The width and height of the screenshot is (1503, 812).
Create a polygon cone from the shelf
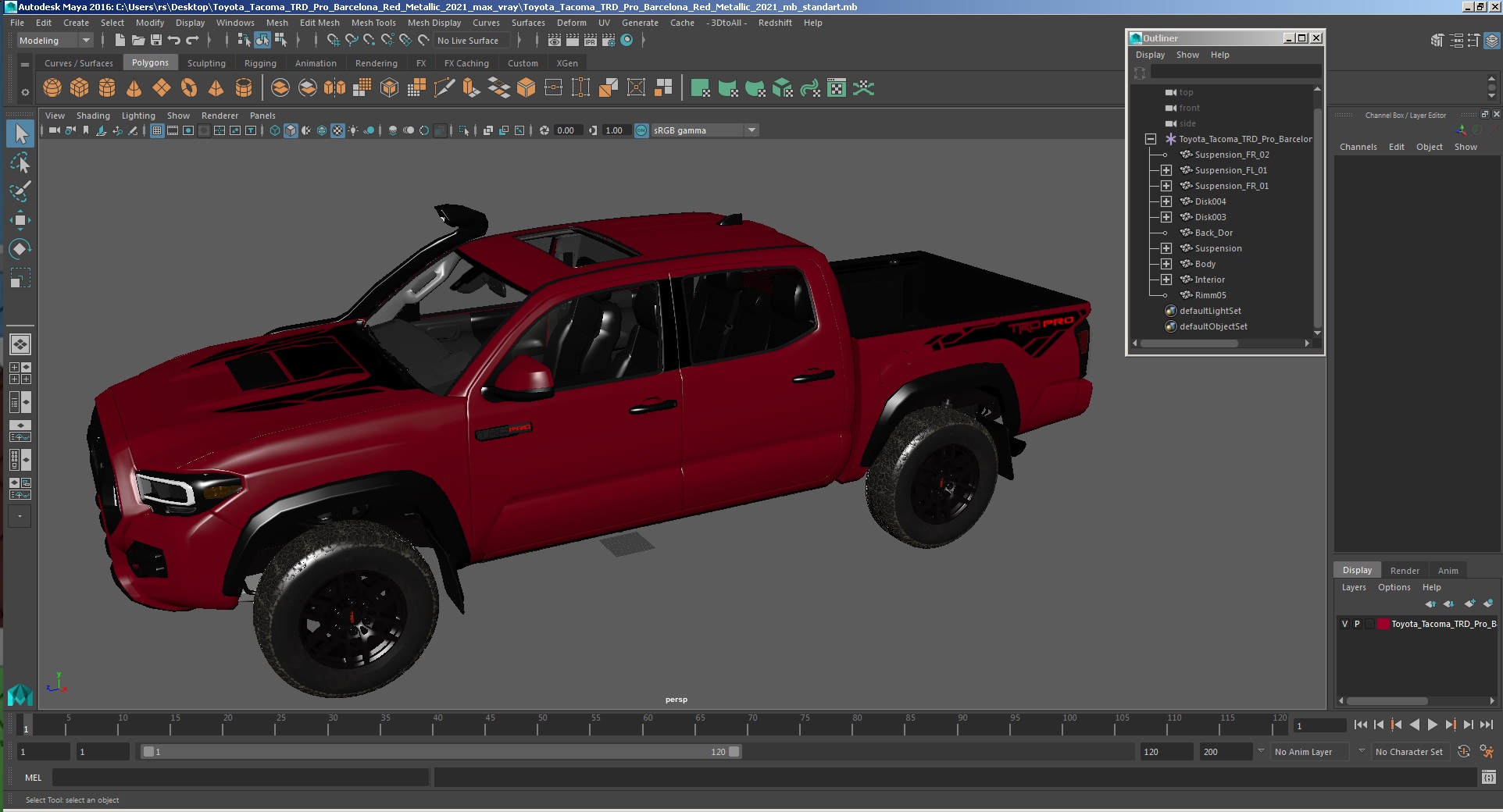coord(134,88)
